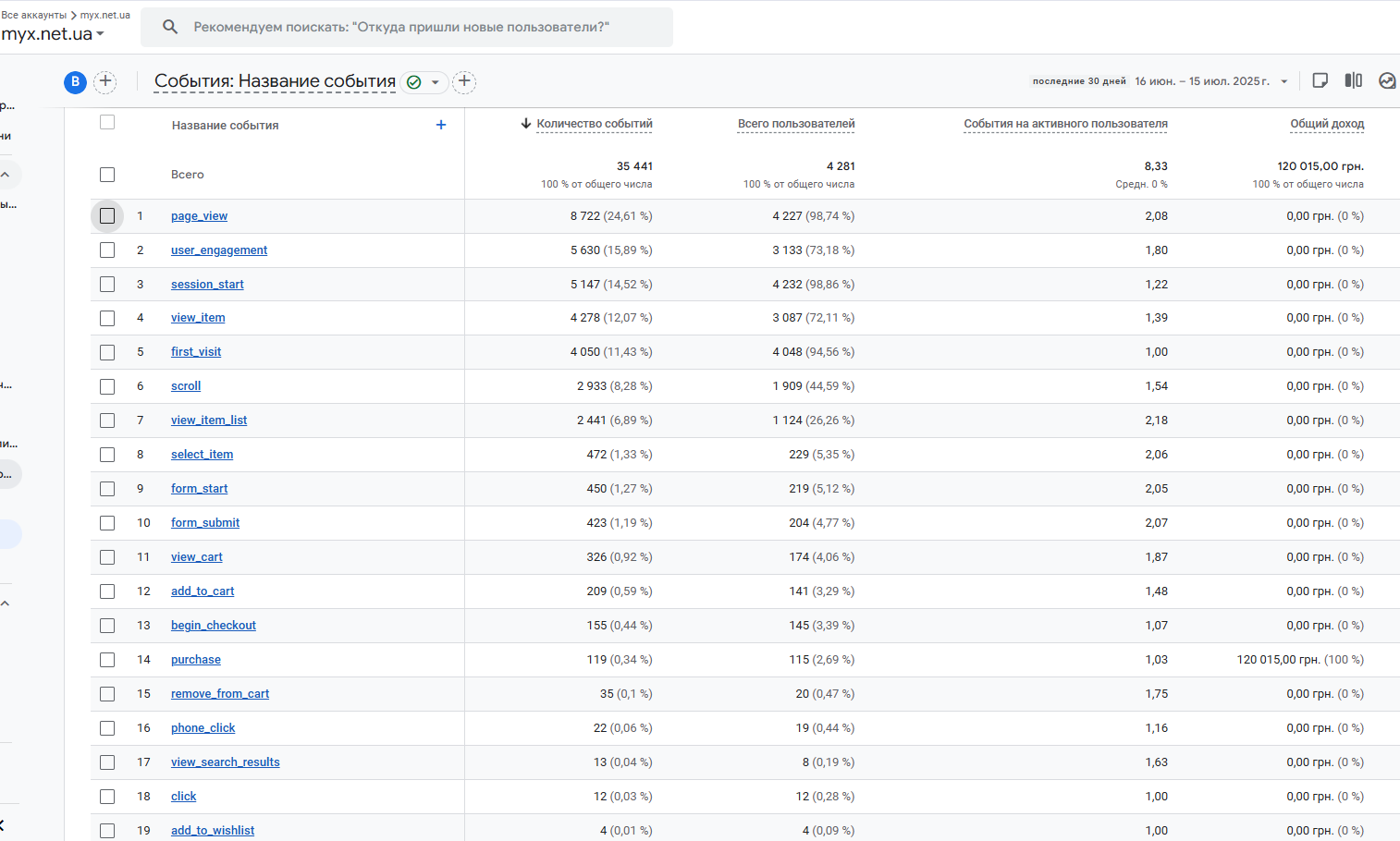Open the user_engagement event link
1400x841 pixels.
219,250
